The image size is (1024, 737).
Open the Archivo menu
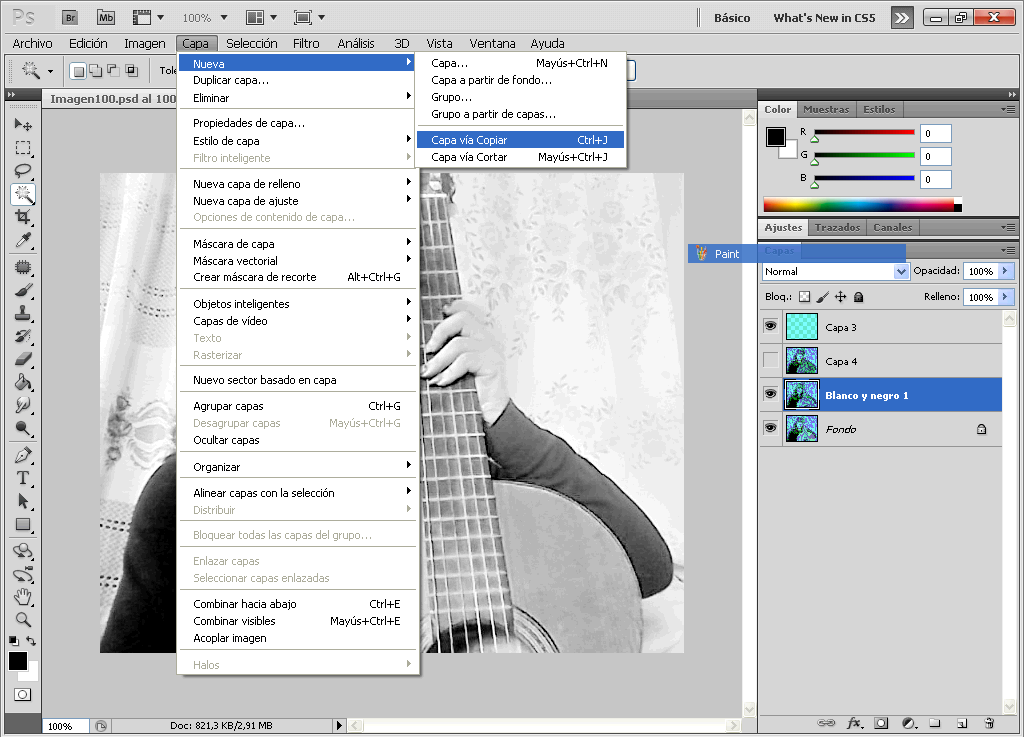pyautogui.click(x=33, y=44)
